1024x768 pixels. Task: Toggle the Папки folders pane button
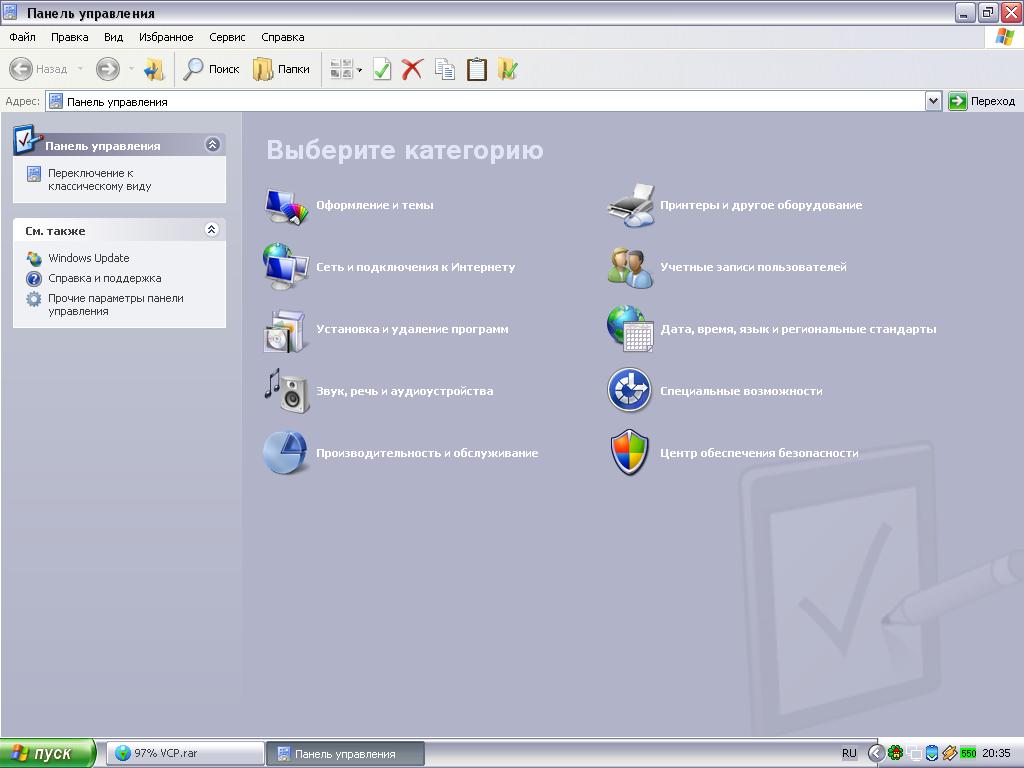coord(281,69)
